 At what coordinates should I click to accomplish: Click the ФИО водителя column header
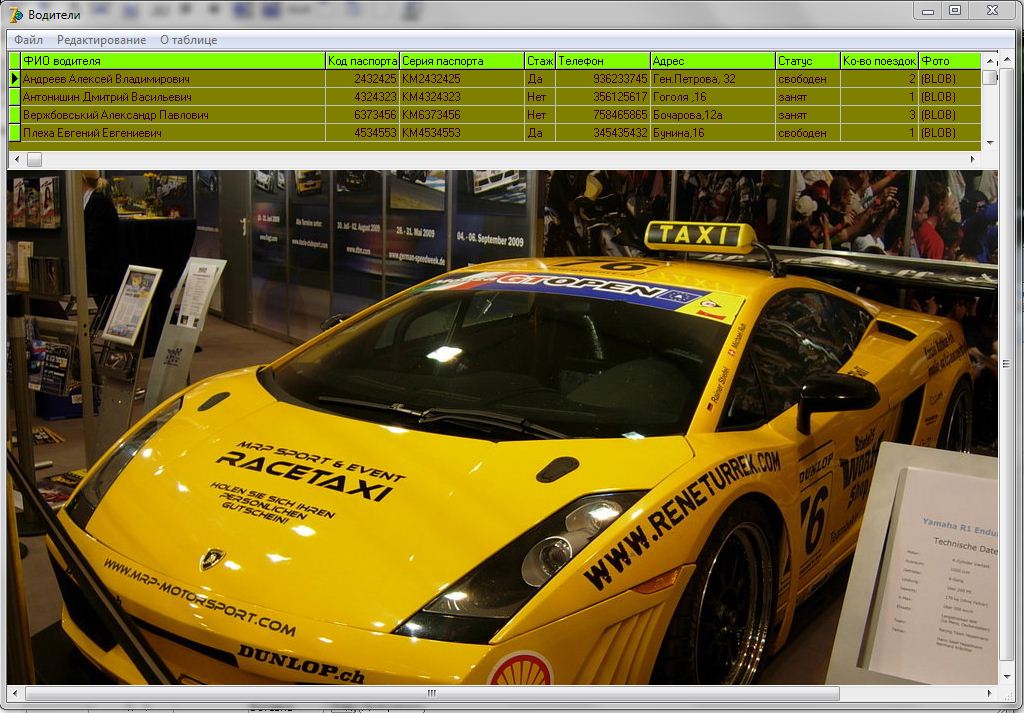tap(173, 61)
